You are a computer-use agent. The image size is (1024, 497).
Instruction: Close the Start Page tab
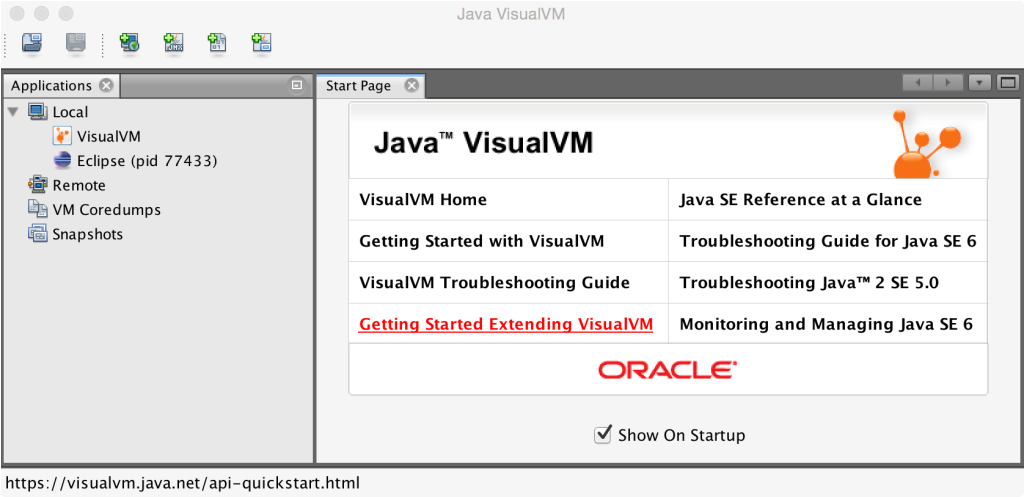click(x=411, y=86)
